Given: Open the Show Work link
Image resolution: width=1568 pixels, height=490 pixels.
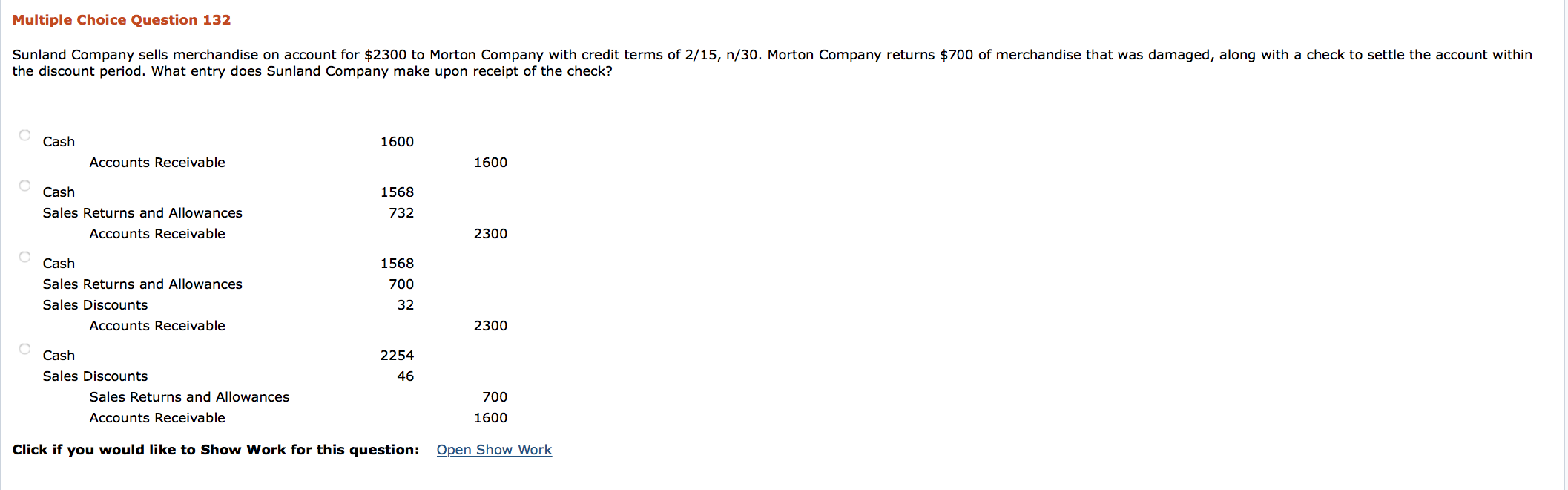Looking at the screenshot, I should point(494,449).
